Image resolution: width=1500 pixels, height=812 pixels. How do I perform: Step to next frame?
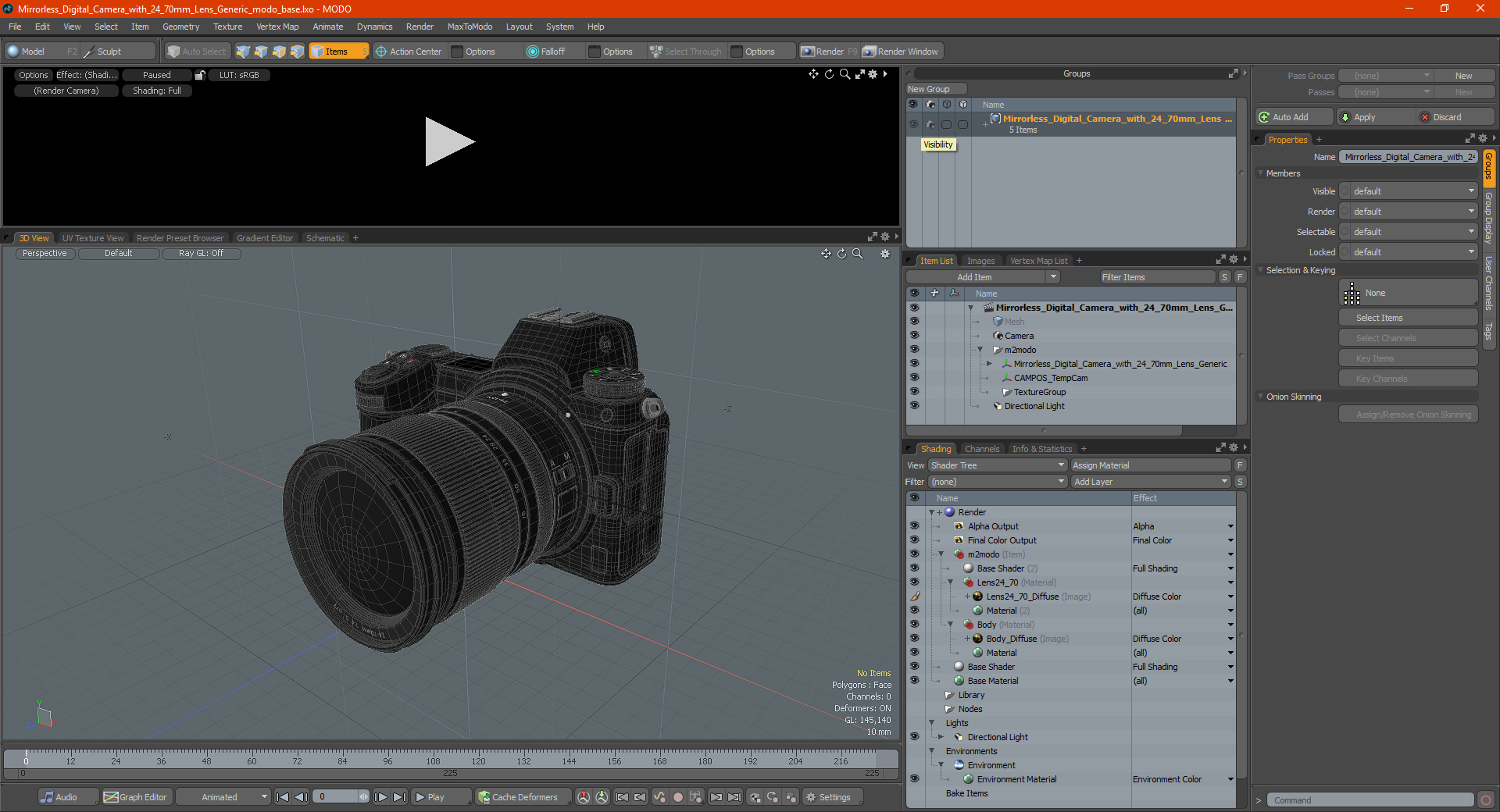click(x=380, y=797)
